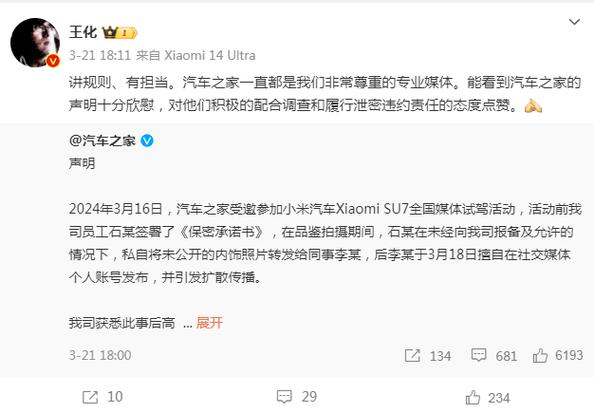Viewport: 594px width, 413px height.
Task: Click the orange verified V badge on avatar
Action: (x=53, y=60)
